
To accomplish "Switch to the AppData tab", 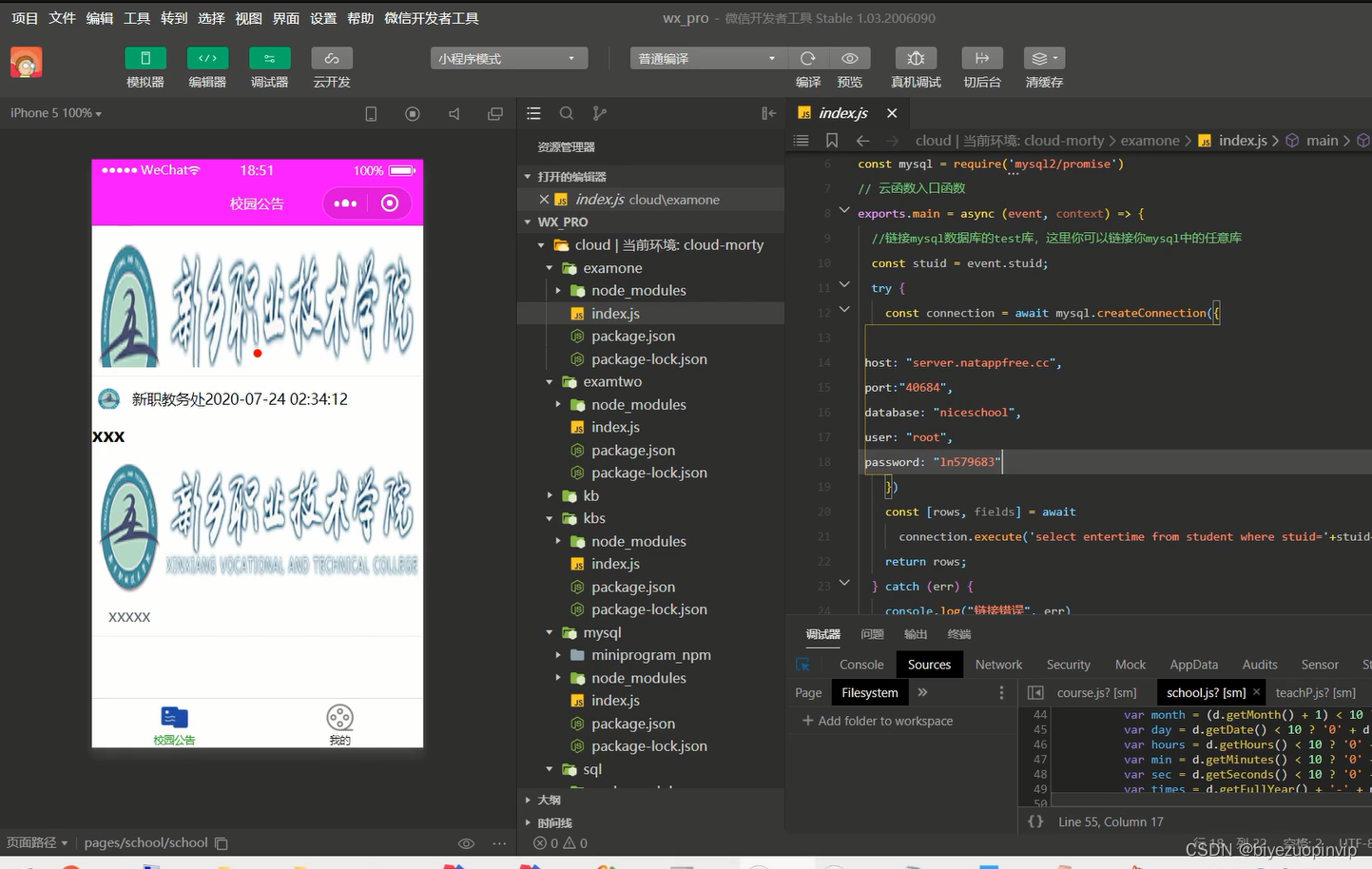I will [1193, 665].
